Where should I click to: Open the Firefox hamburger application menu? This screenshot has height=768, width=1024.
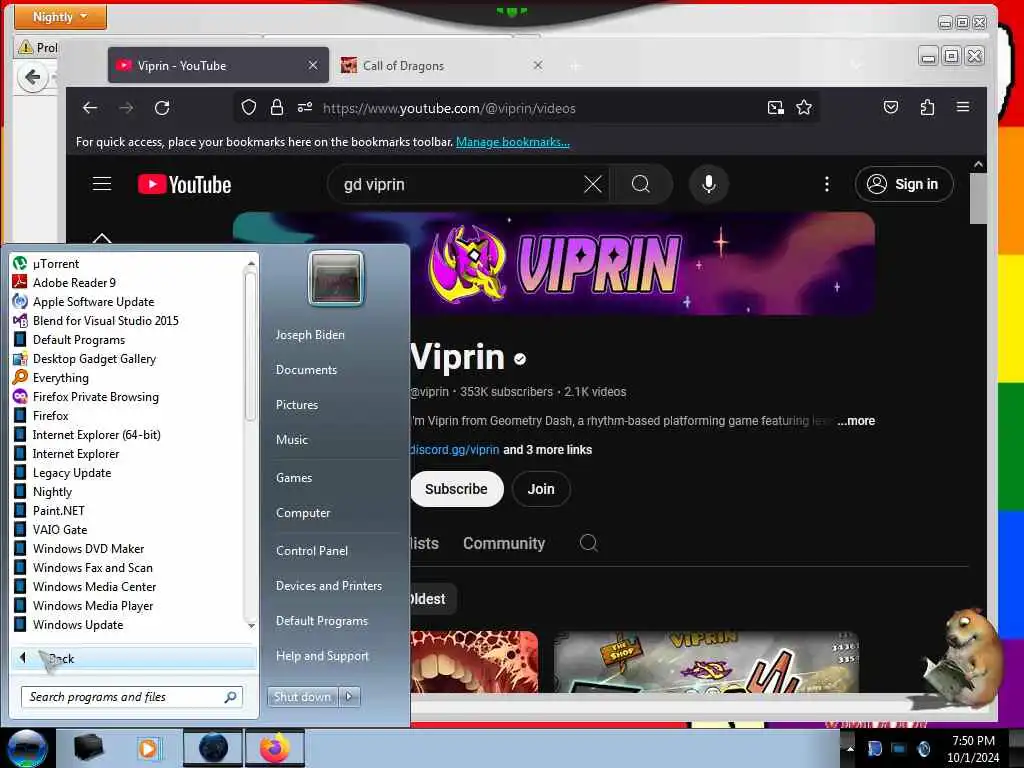click(963, 107)
